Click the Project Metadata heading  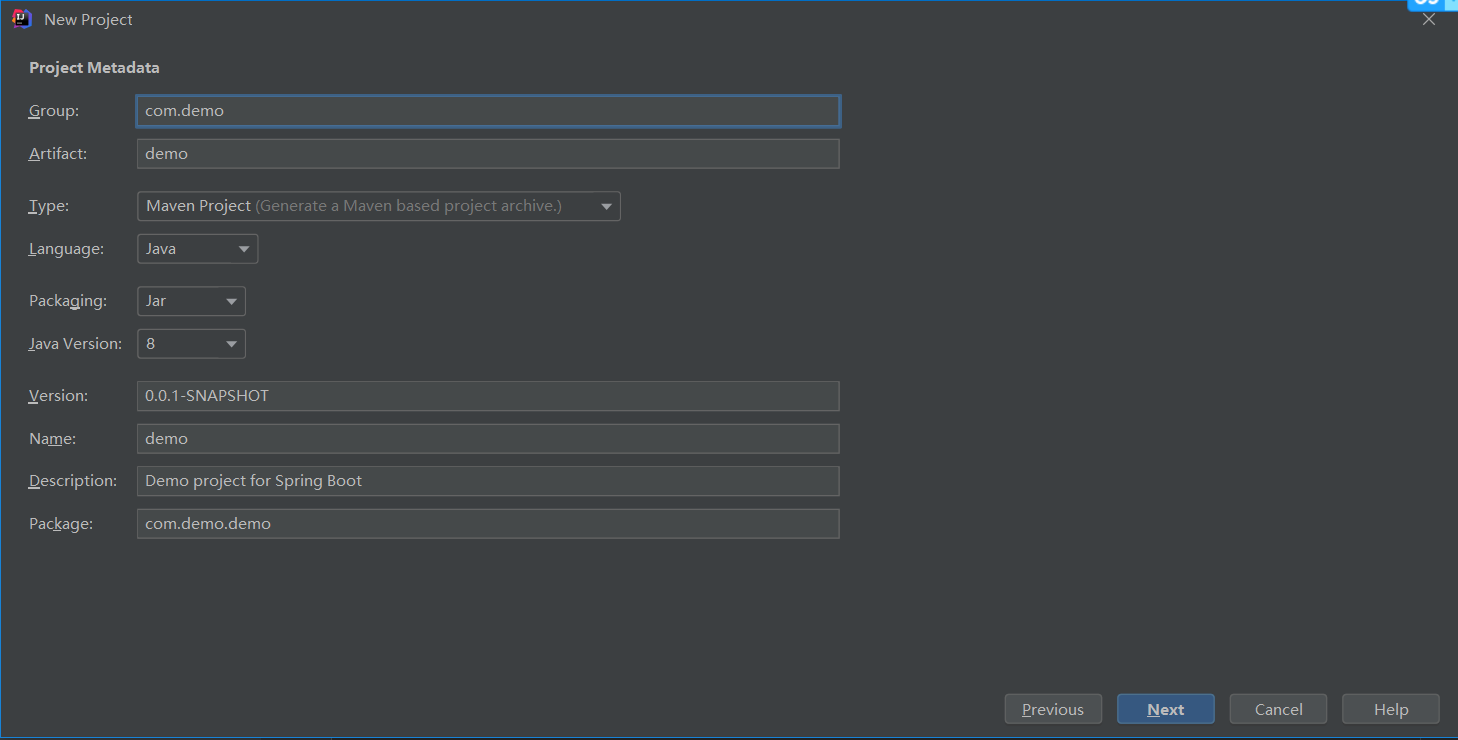click(94, 68)
